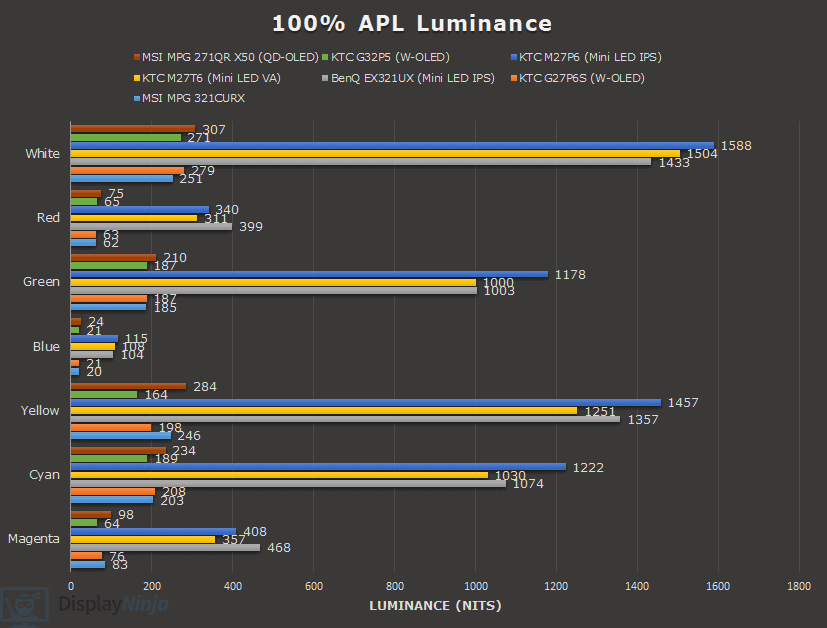Expand the Magenta category row
Image resolution: width=827 pixels, height=628 pixels.
coord(34,538)
